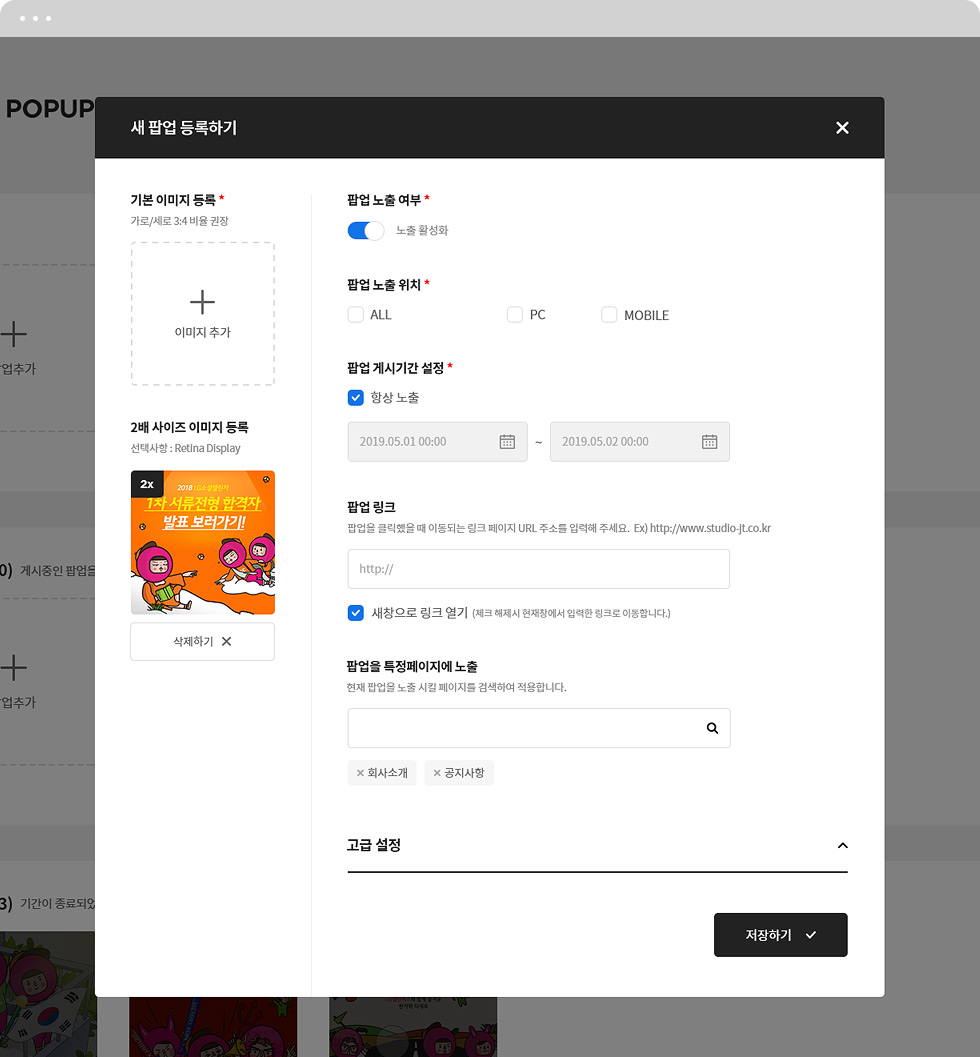Image resolution: width=980 pixels, height=1057 pixels.
Task: Close the 새 팝업 등록하기 dialog
Action: [842, 128]
